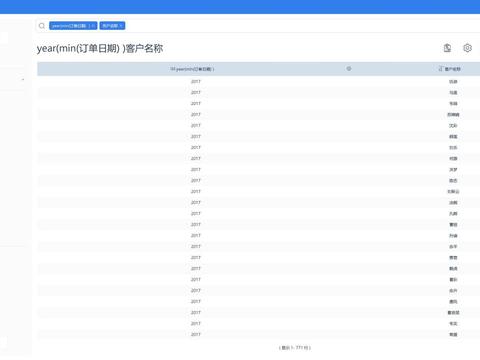The height and width of the screenshot is (360, 480).
Task: Click the chart title year(min(订单日期))客户名称
Action: click(x=100, y=48)
